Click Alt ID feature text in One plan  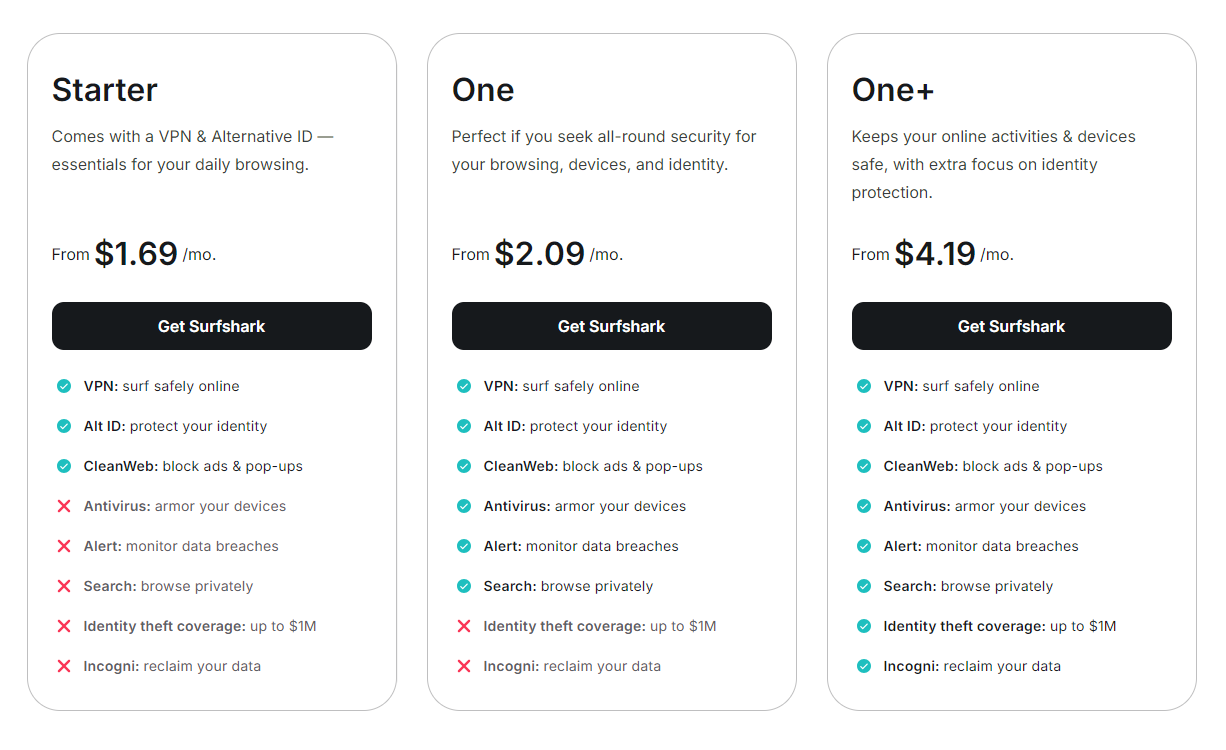(575, 426)
